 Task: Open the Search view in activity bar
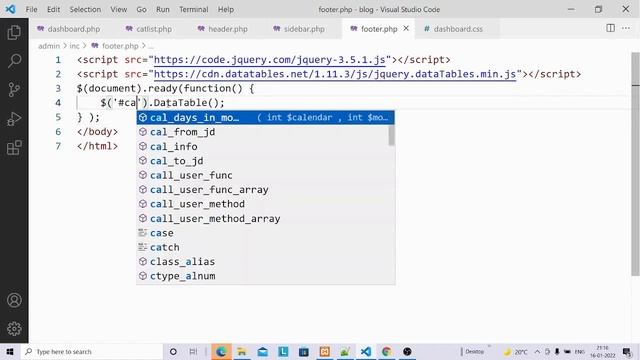coord(14,61)
